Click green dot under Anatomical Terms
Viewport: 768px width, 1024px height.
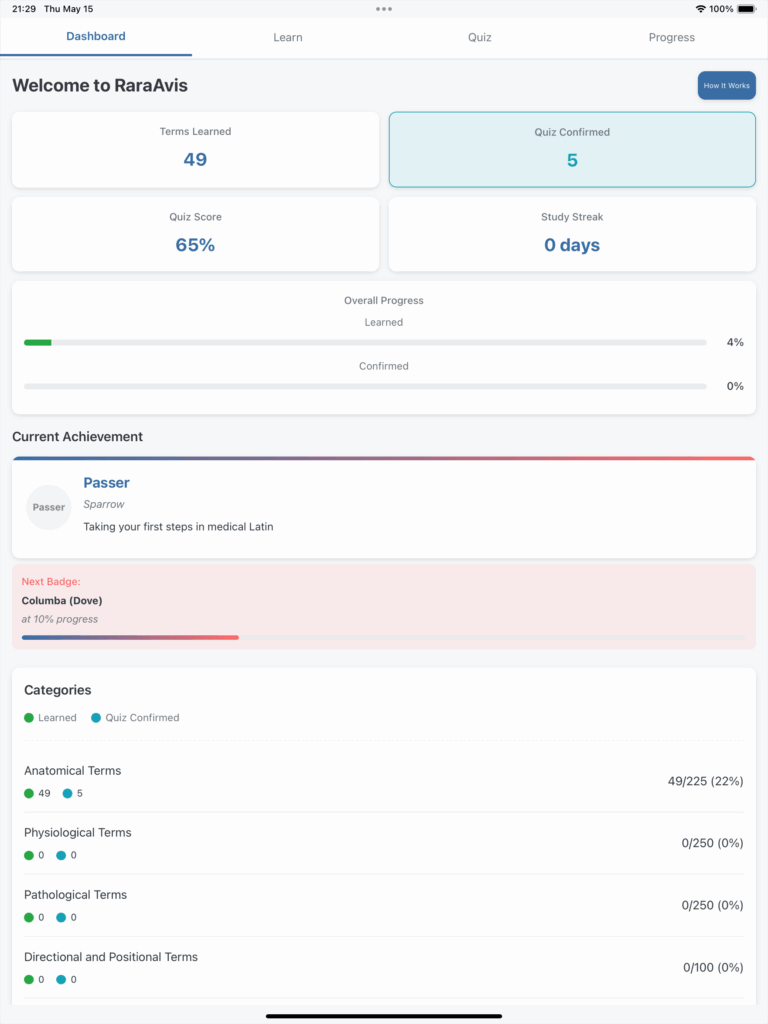click(29, 793)
